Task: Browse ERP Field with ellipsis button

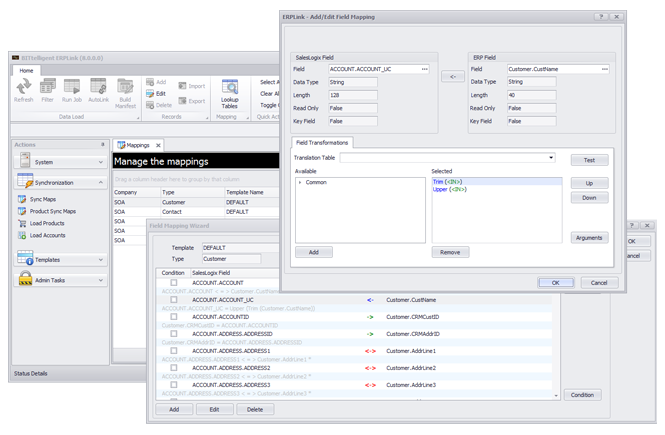Action: tap(605, 69)
